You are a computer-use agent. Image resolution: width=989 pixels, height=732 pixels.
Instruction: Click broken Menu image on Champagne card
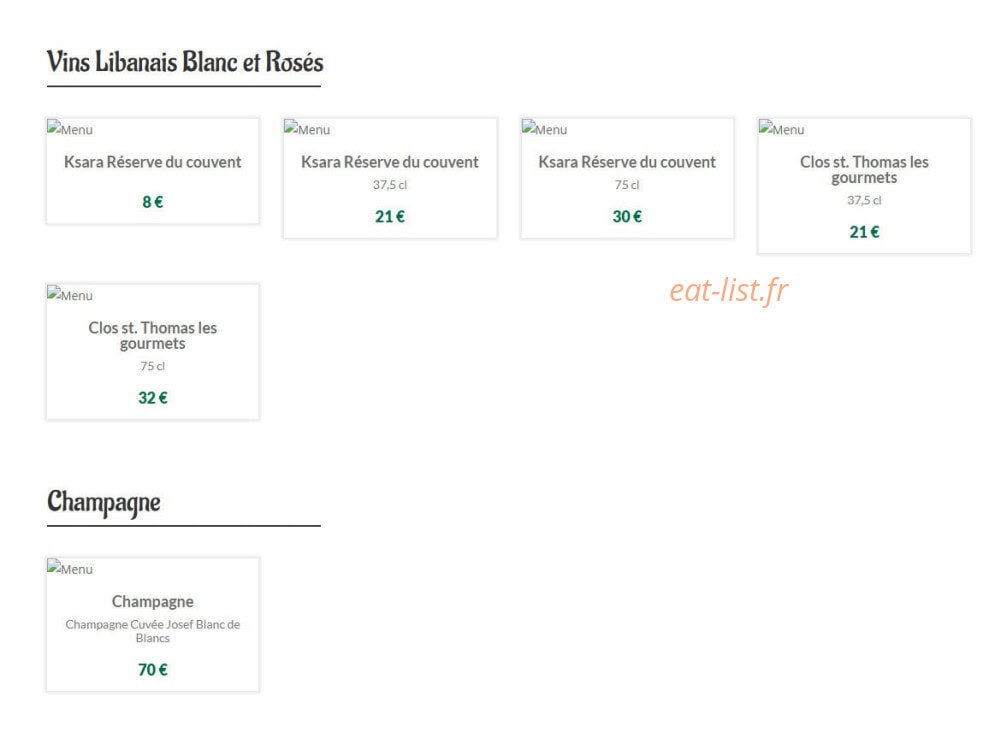70,568
